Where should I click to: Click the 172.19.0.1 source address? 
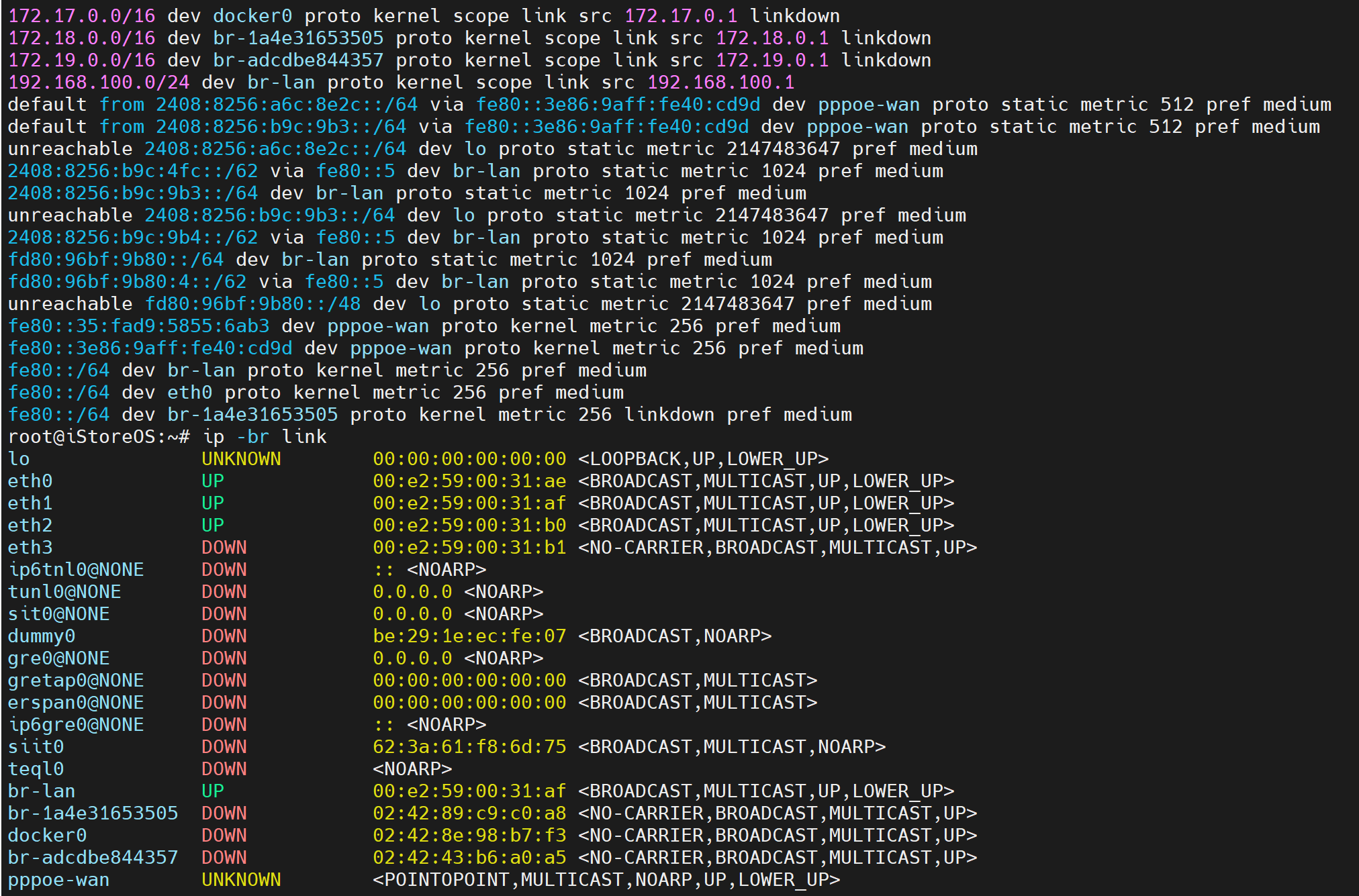(772, 60)
